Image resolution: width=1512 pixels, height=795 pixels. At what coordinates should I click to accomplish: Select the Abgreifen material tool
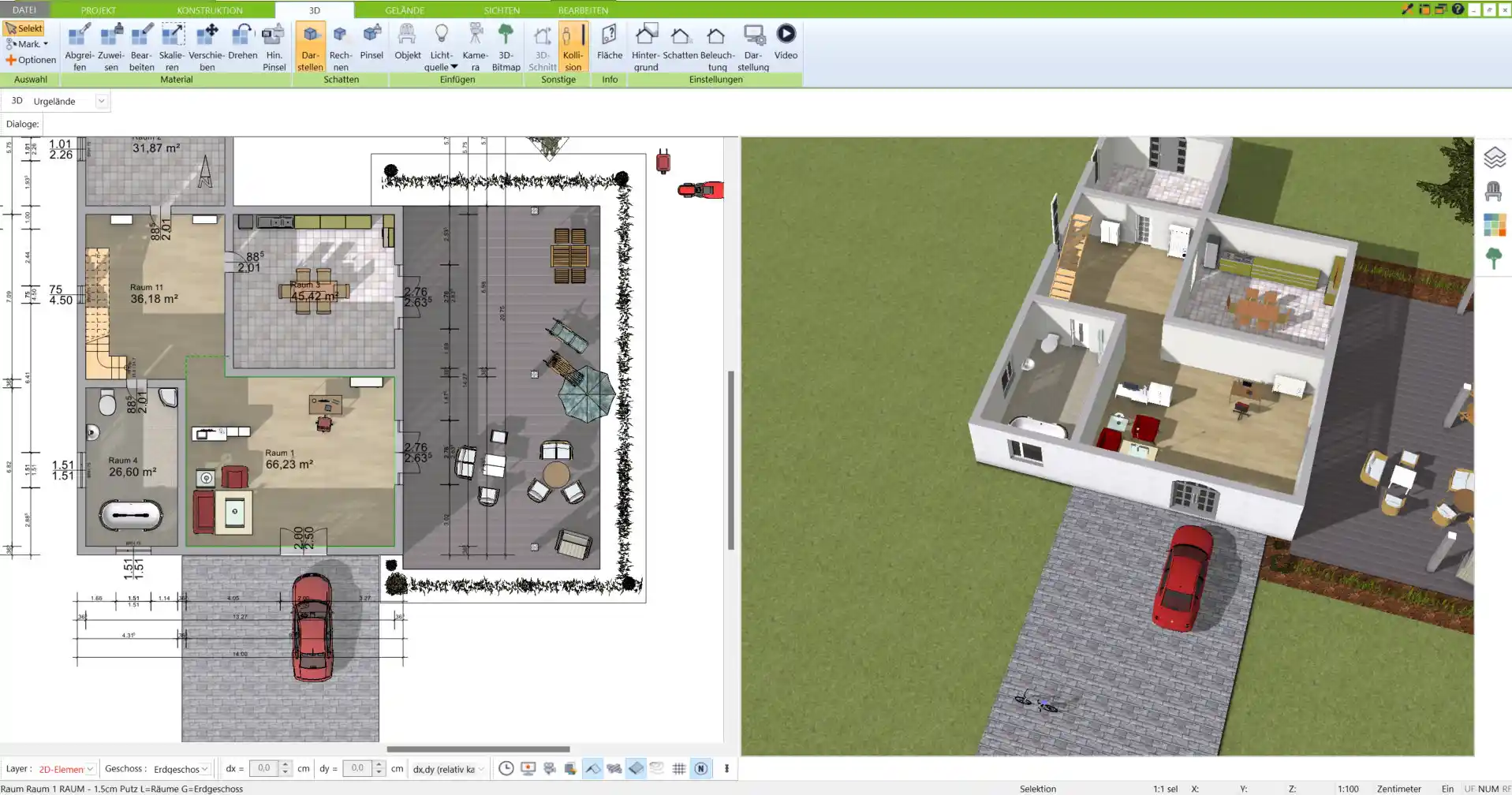(x=79, y=47)
